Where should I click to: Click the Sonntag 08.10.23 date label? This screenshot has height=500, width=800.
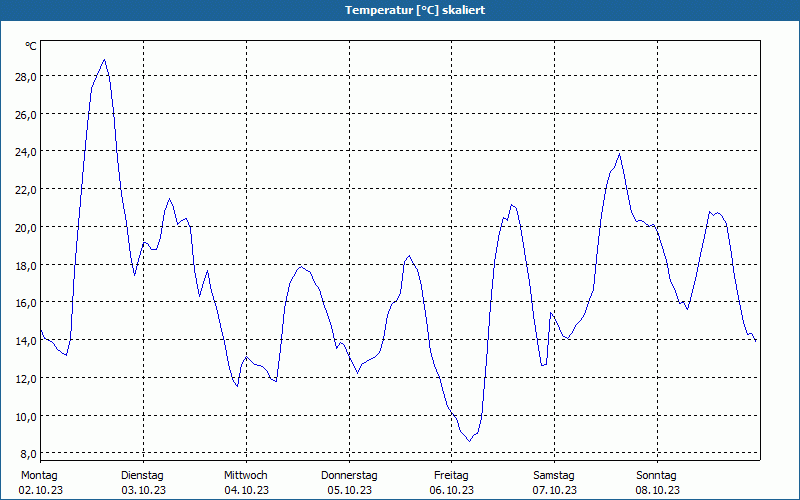pos(657,483)
